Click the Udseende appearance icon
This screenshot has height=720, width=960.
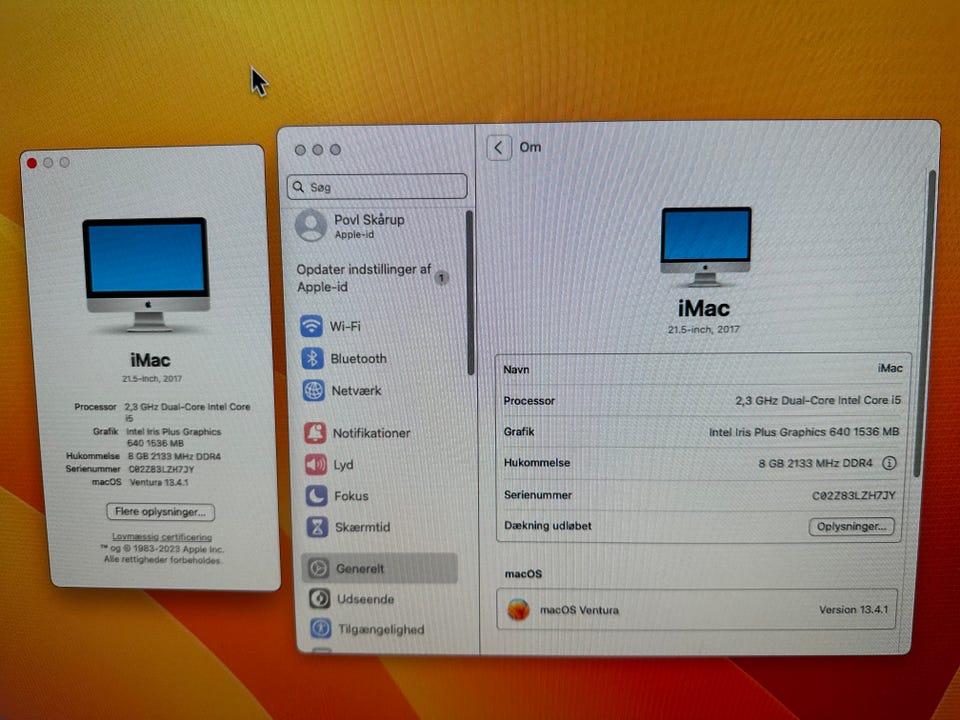pyautogui.click(x=320, y=598)
